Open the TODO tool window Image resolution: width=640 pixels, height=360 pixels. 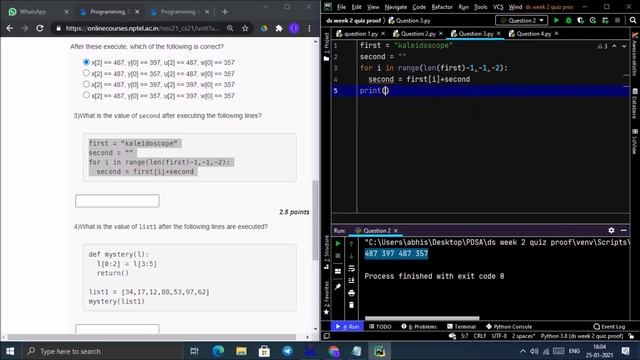click(x=380, y=327)
